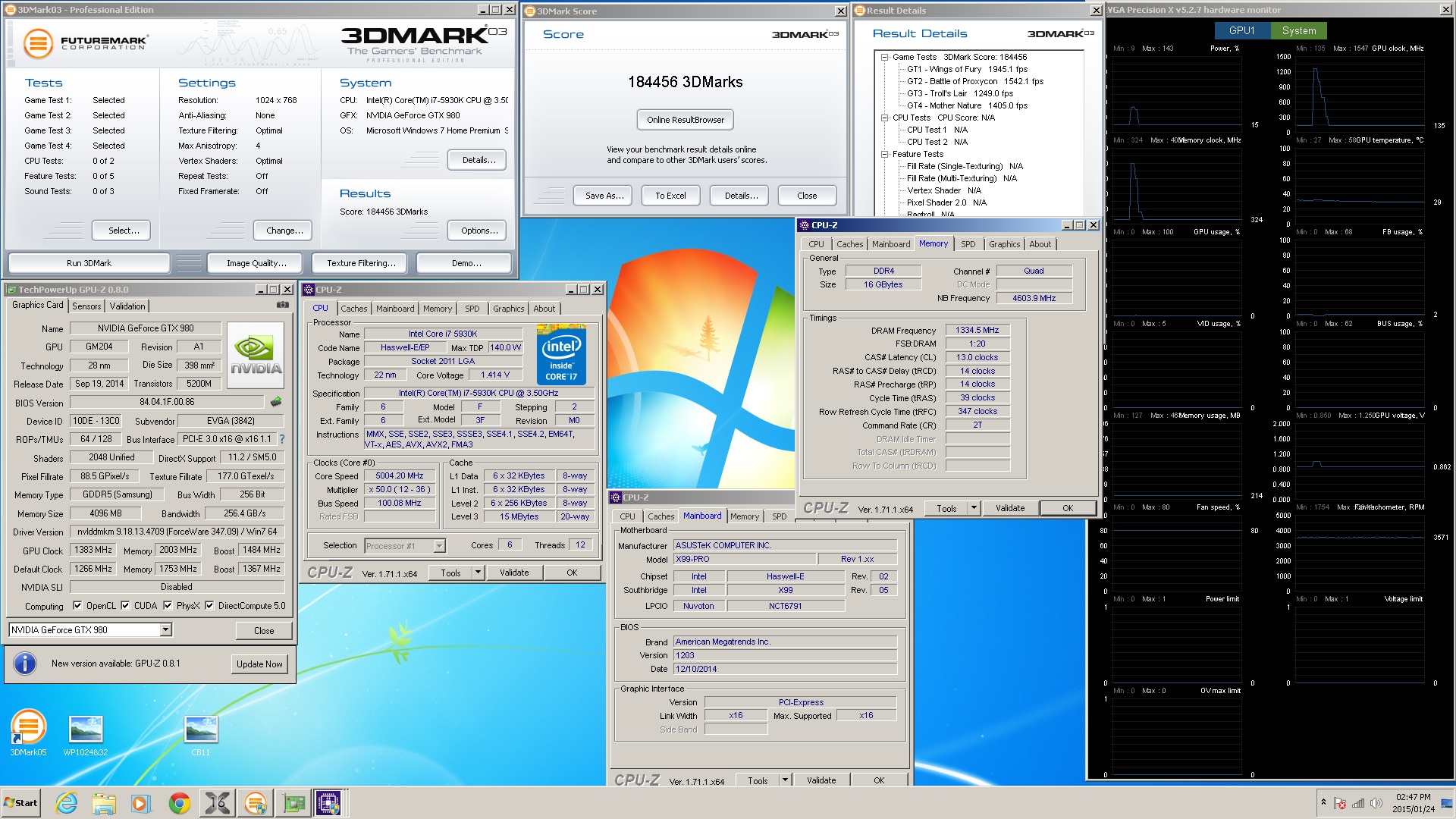Click the Online ResultBrowser button
This screenshot has height=819, width=1456.
(685, 120)
